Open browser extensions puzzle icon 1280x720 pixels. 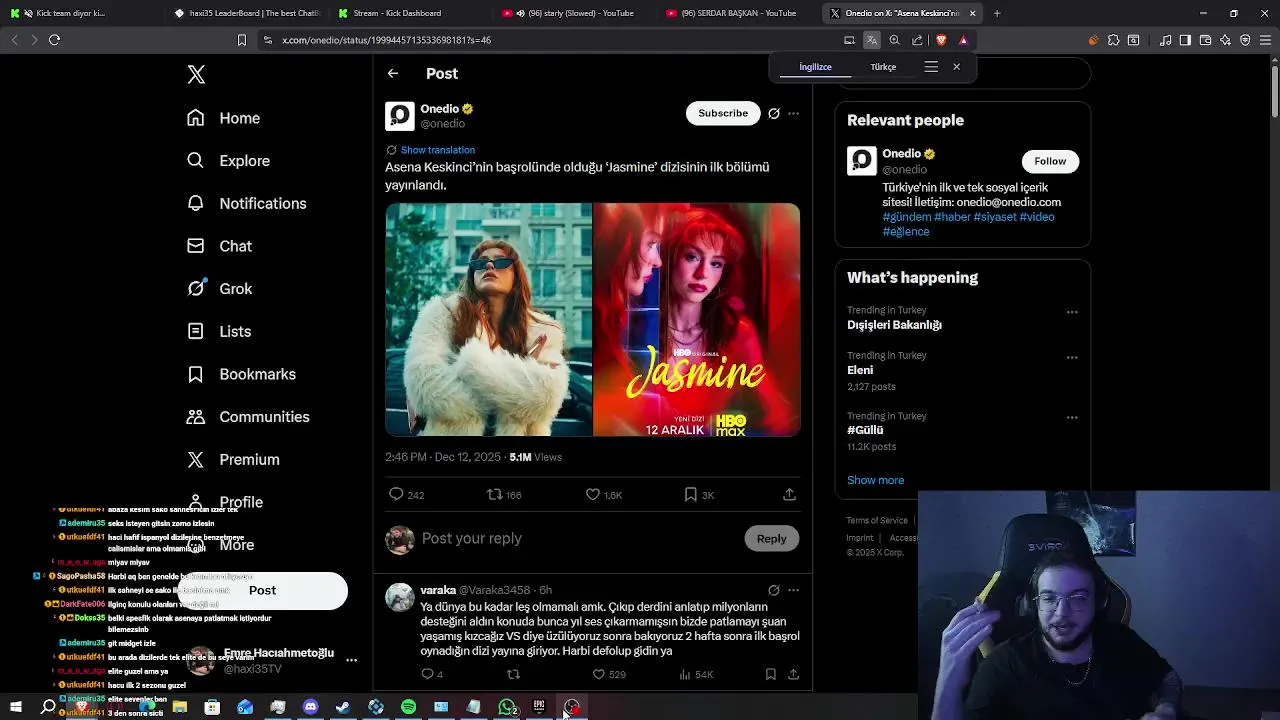1114,40
